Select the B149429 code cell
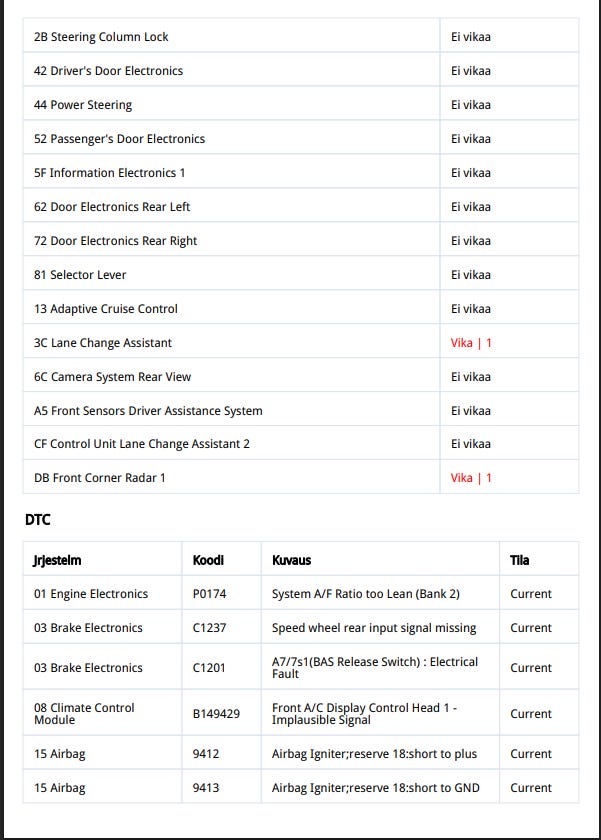 coord(216,714)
